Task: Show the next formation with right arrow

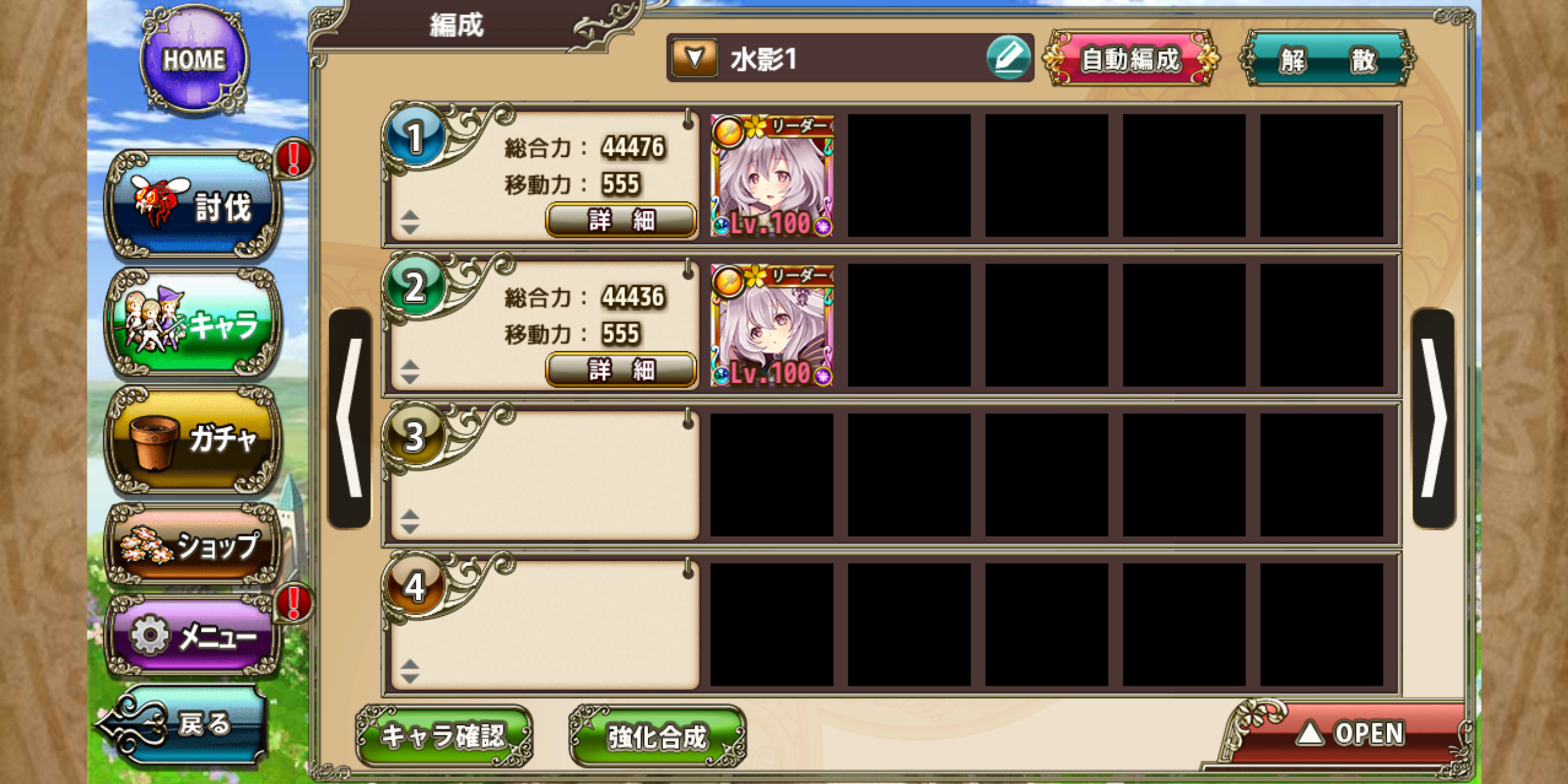Action: click(x=1434, y=418)
